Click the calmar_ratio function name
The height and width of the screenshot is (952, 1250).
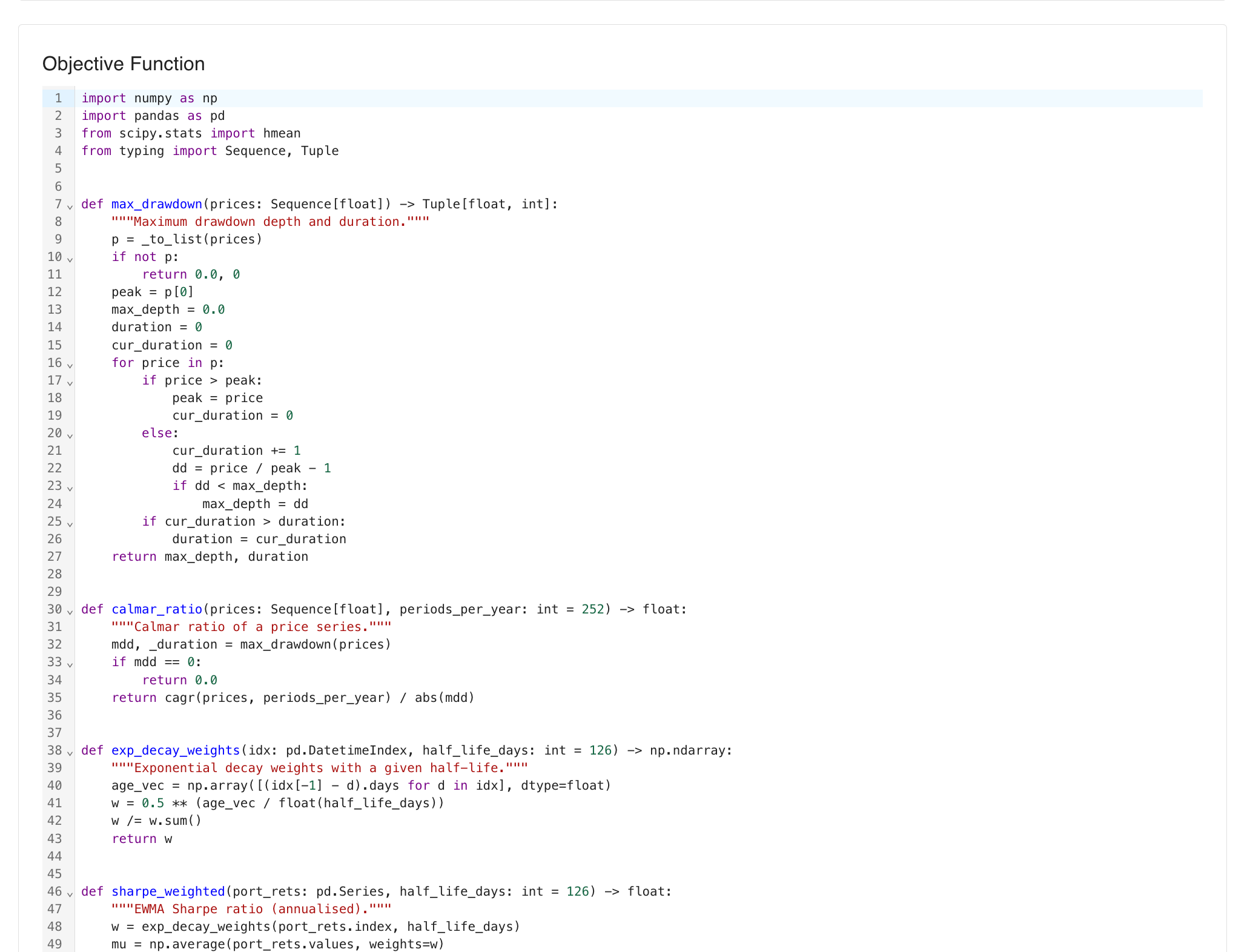(156, 609)
